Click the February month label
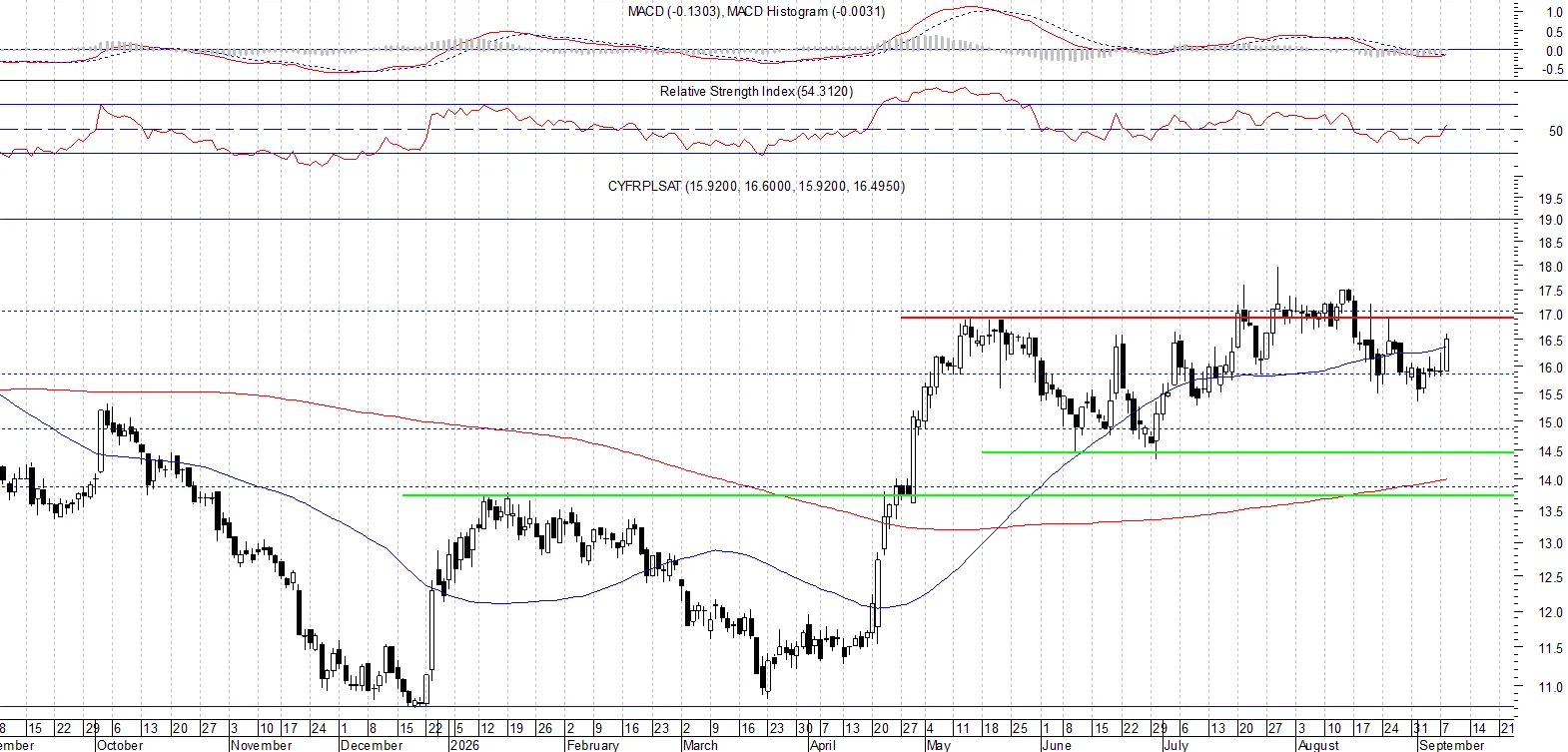 592,745
